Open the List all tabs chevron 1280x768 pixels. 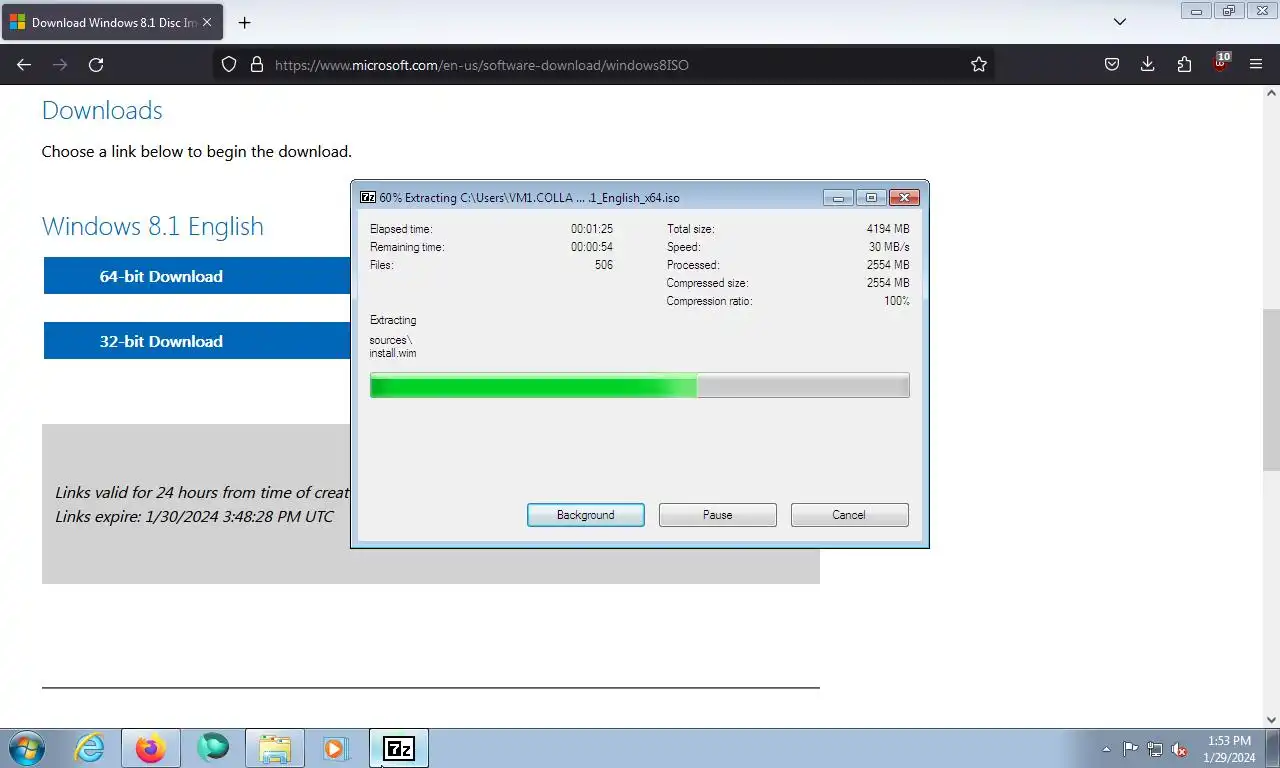point(1120,21)
